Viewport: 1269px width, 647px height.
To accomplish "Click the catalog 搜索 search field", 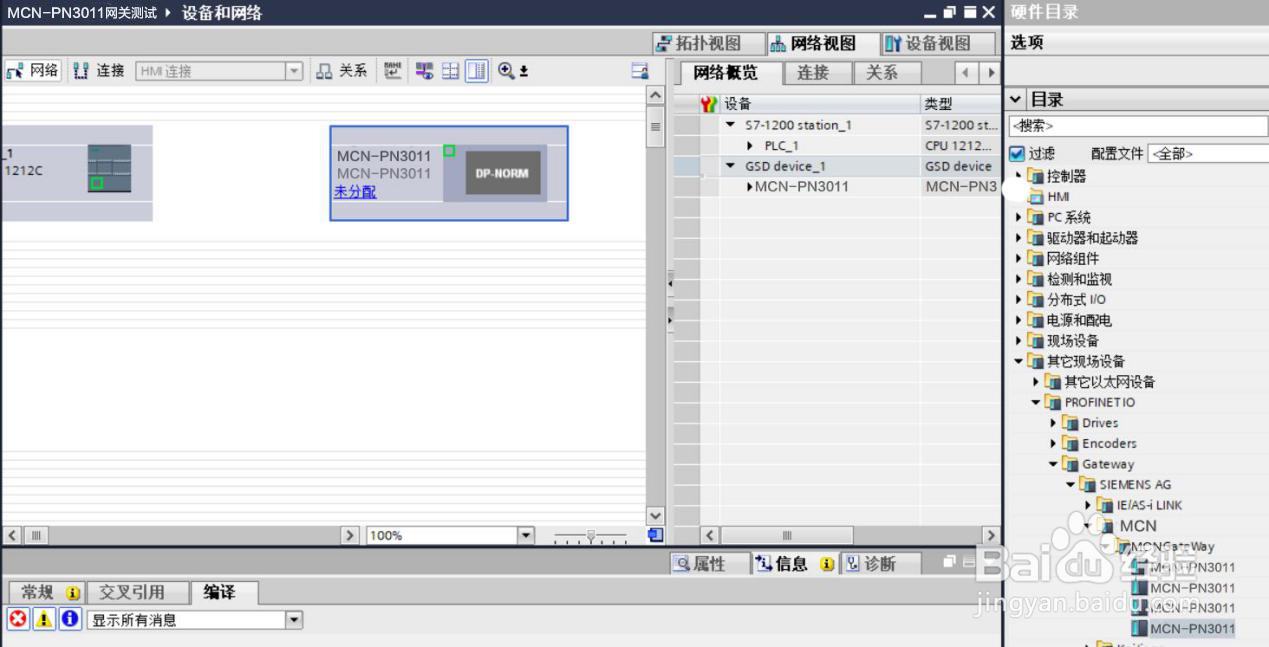I will point(1138,126).
